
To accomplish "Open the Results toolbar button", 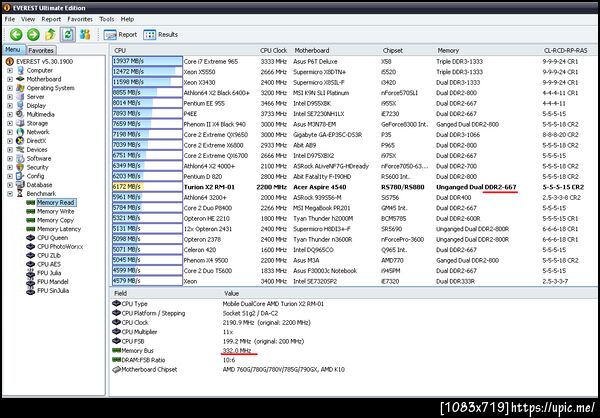I will (160, 34).
